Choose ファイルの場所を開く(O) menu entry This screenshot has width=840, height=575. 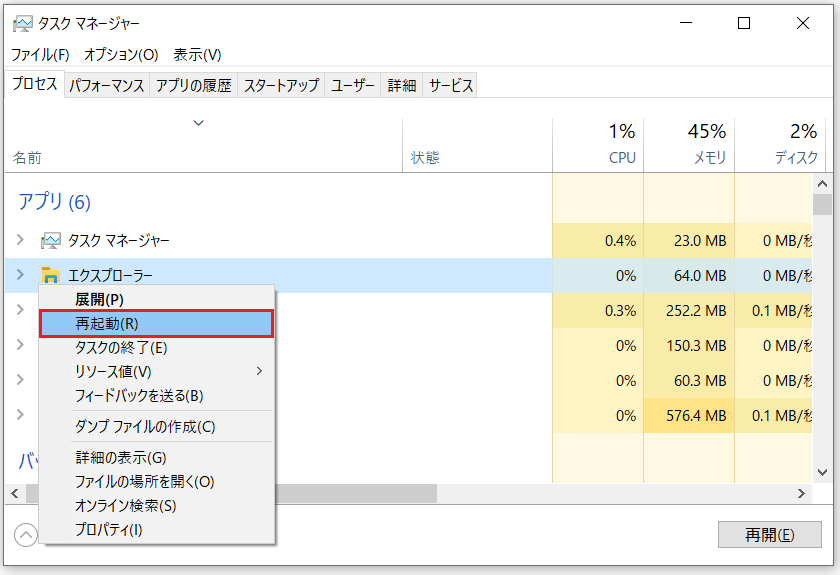pyautogui.click(x=157, y=481)
